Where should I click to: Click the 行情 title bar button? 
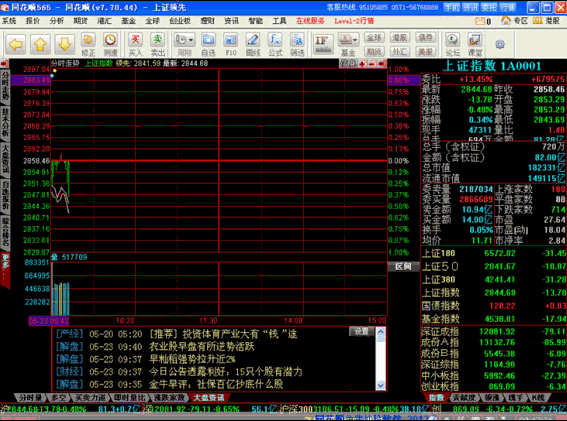pyautogui.click(x=507, y=7)
